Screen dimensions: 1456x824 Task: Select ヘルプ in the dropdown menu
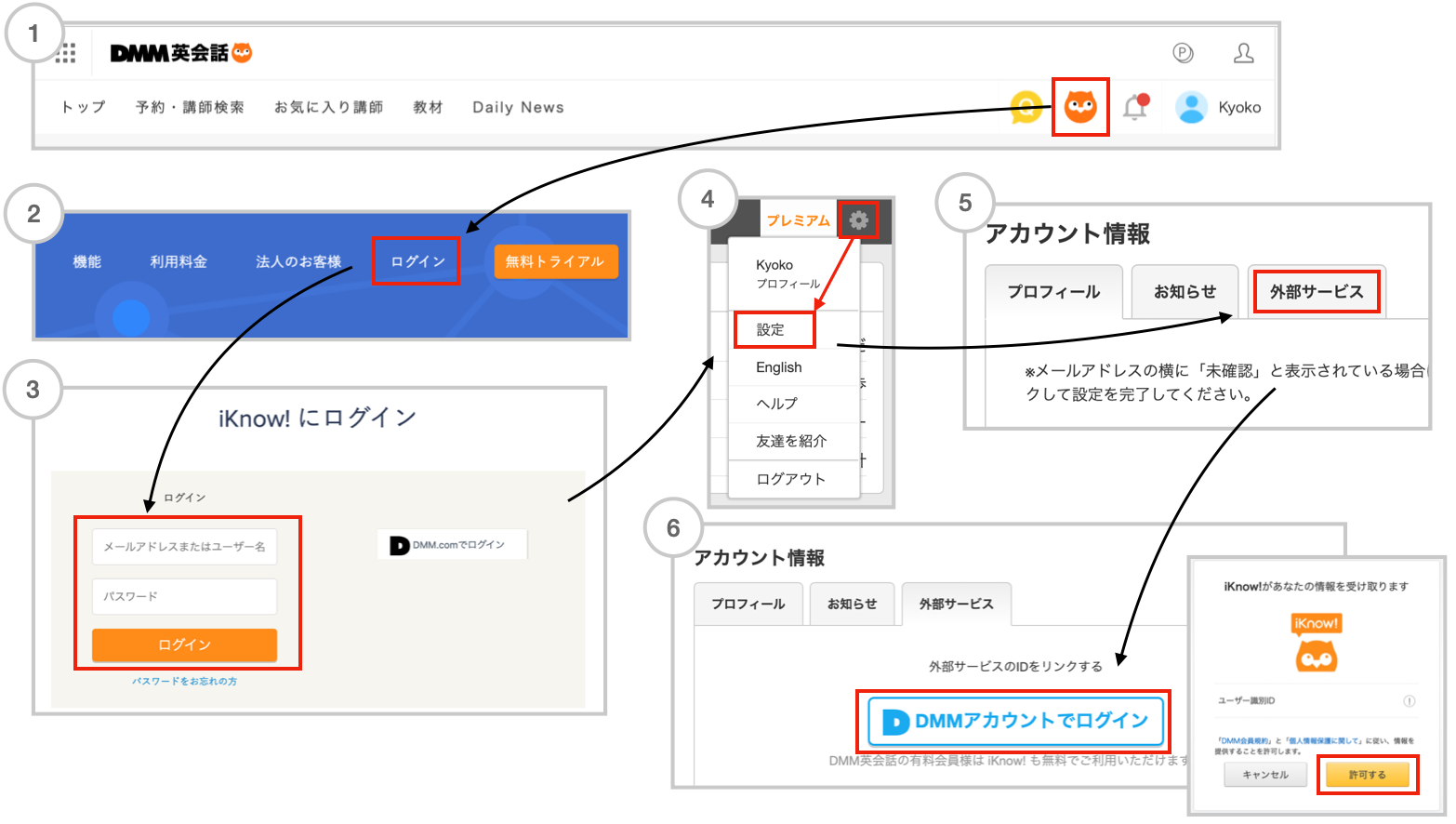793,404
